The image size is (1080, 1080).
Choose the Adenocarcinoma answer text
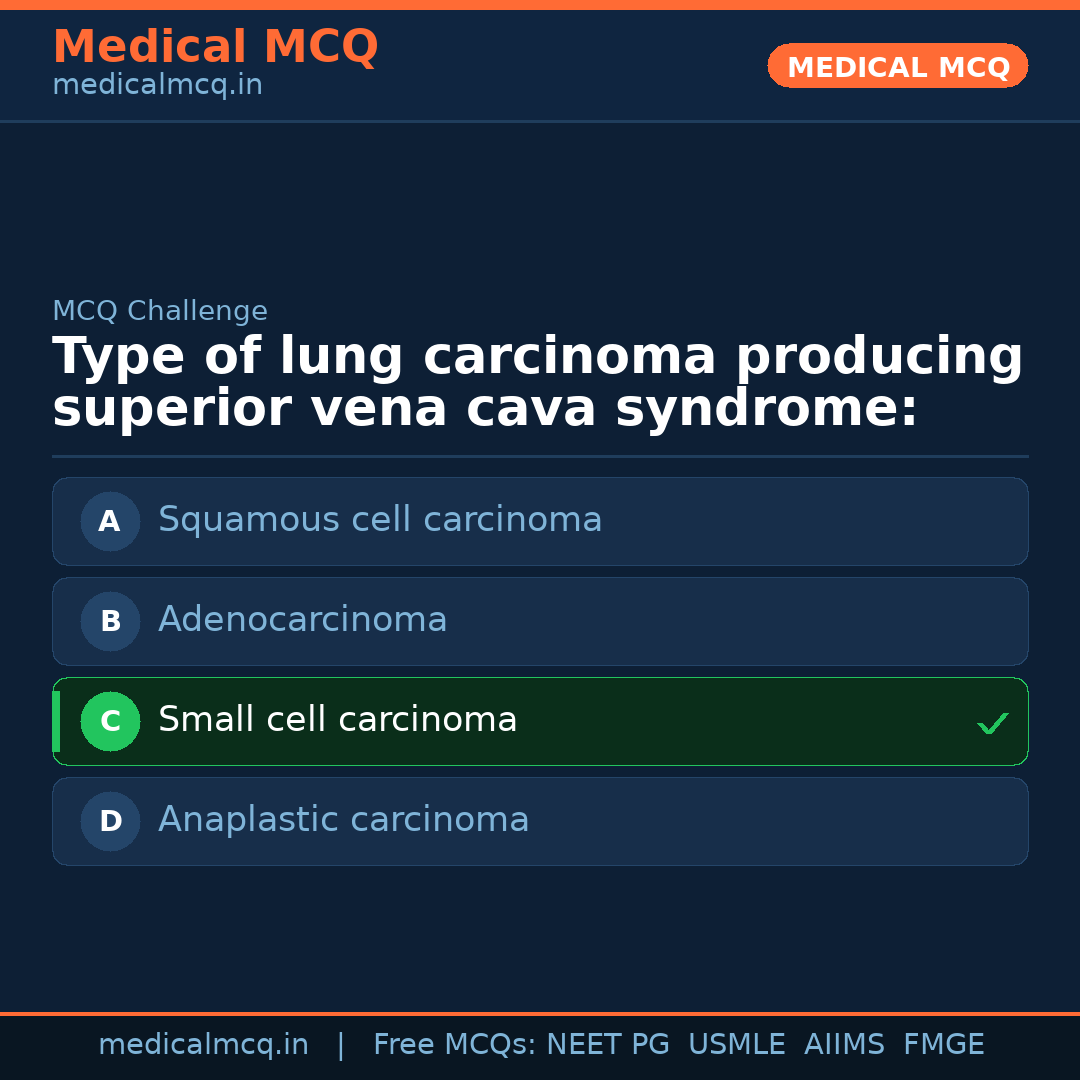click(302, 620)
